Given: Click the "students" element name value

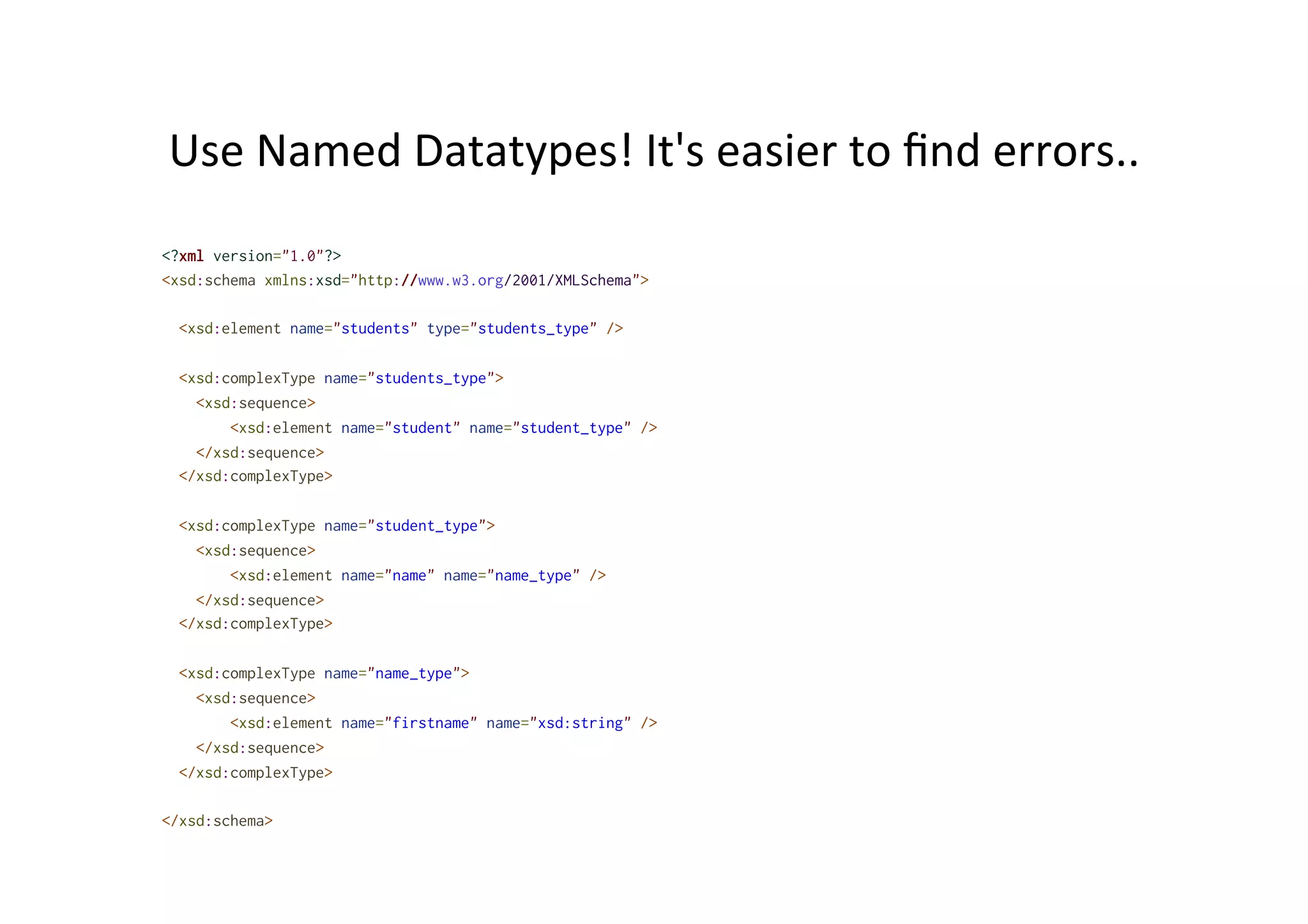Looking at the screenshot, I should coord(375,329).
